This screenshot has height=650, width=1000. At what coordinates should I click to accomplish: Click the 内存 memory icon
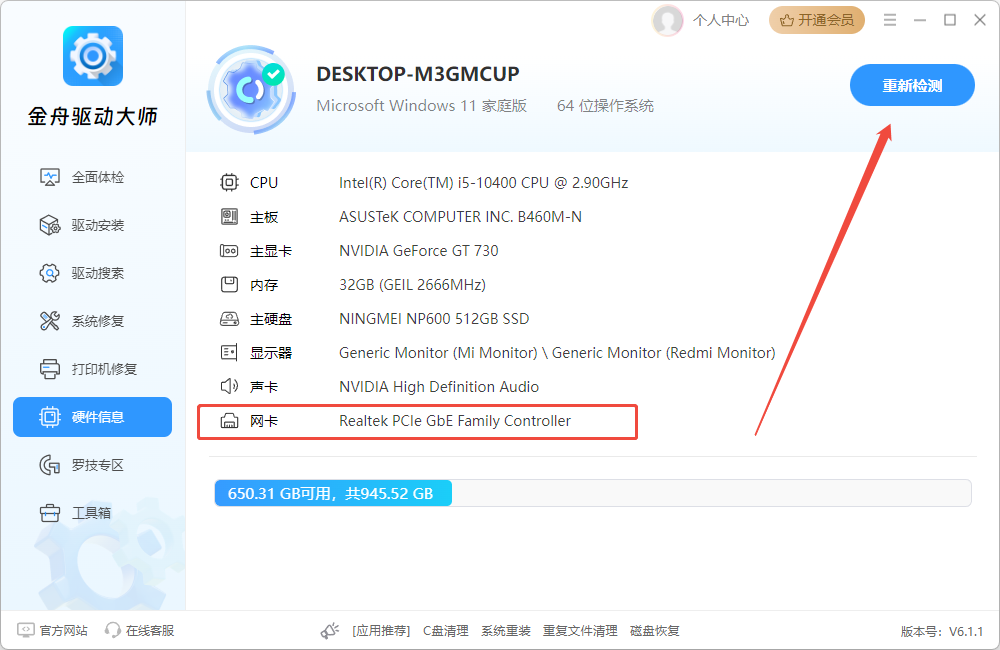click(229, 284)
